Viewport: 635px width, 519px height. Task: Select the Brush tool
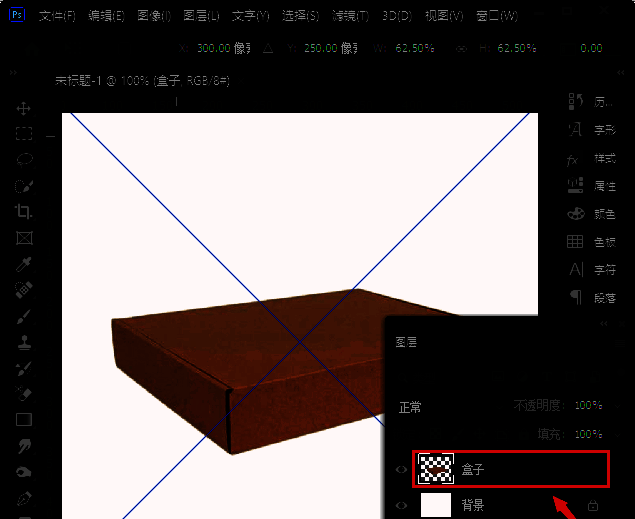pos(24,316)
